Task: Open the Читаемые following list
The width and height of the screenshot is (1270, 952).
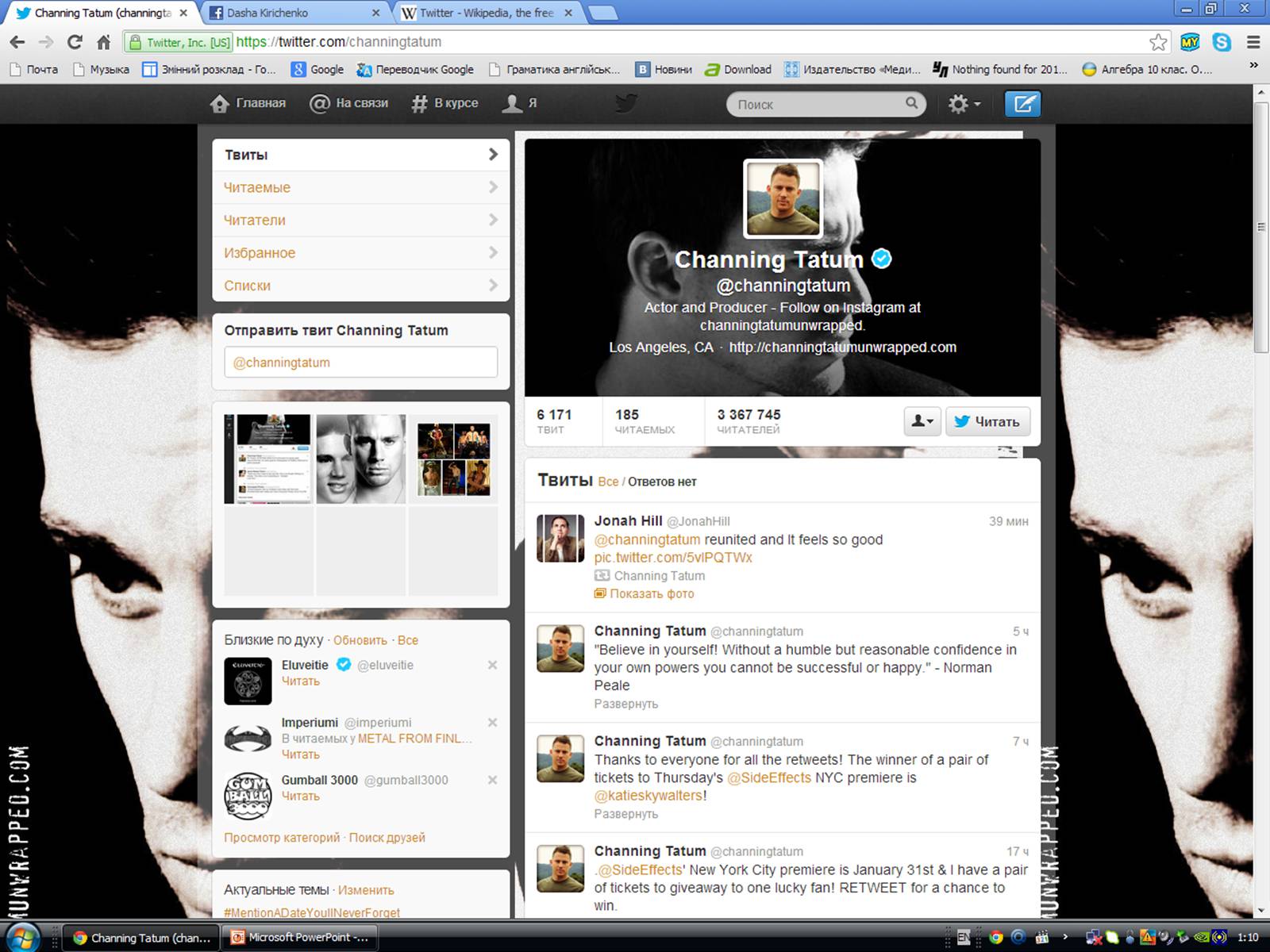Action: 361,187
